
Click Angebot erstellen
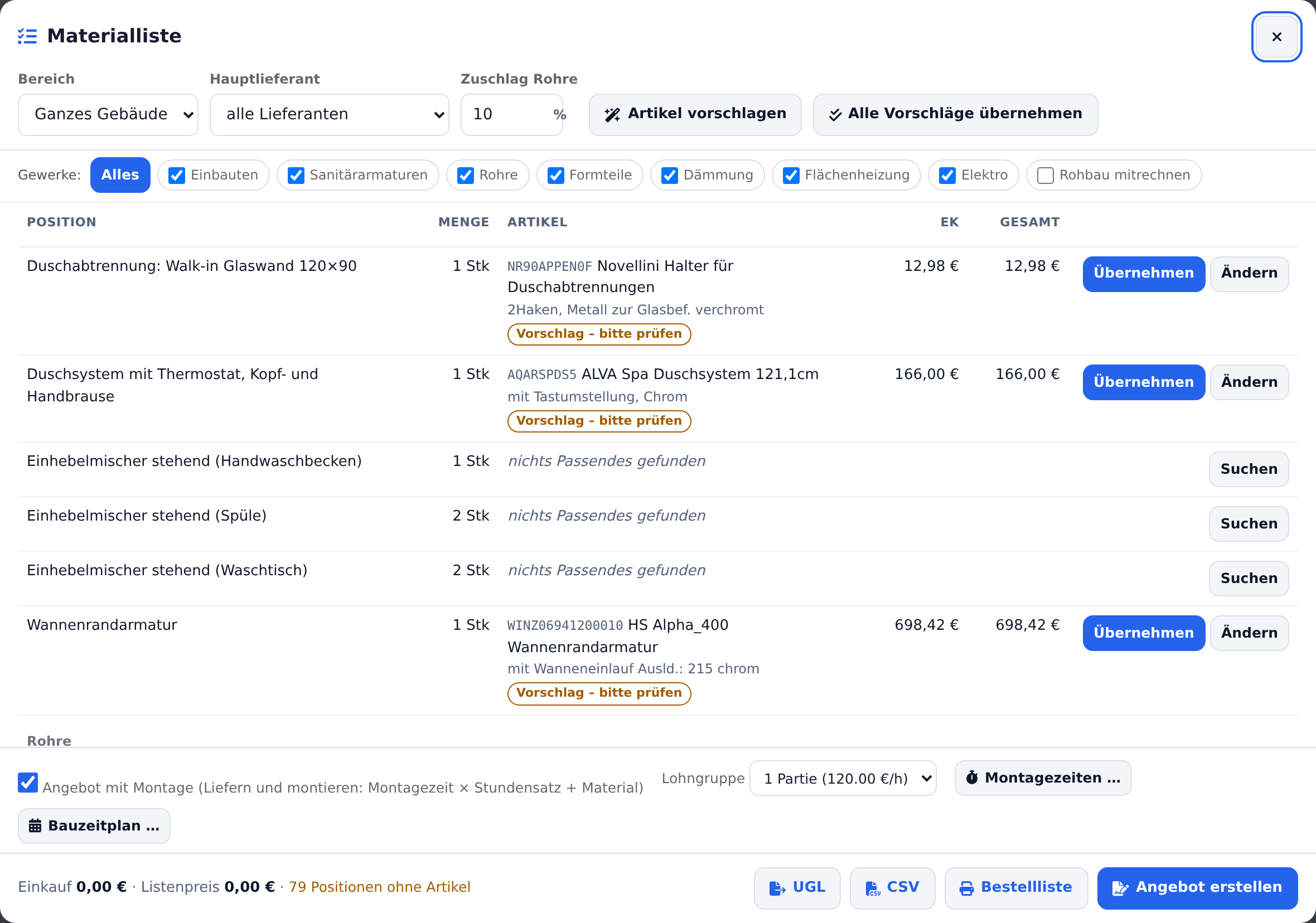[x=1197, y=887]
